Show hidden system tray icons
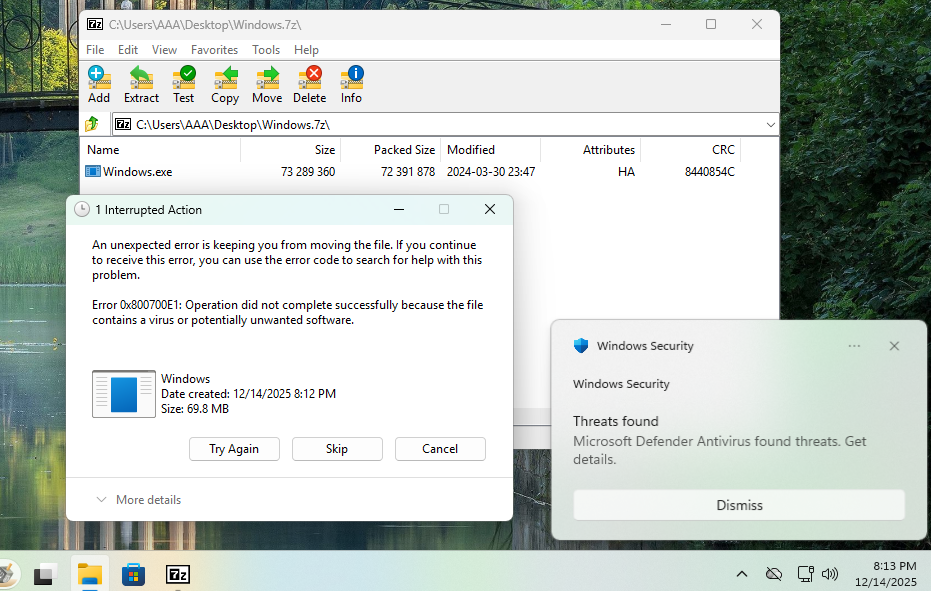 click(x=742, y=574)
